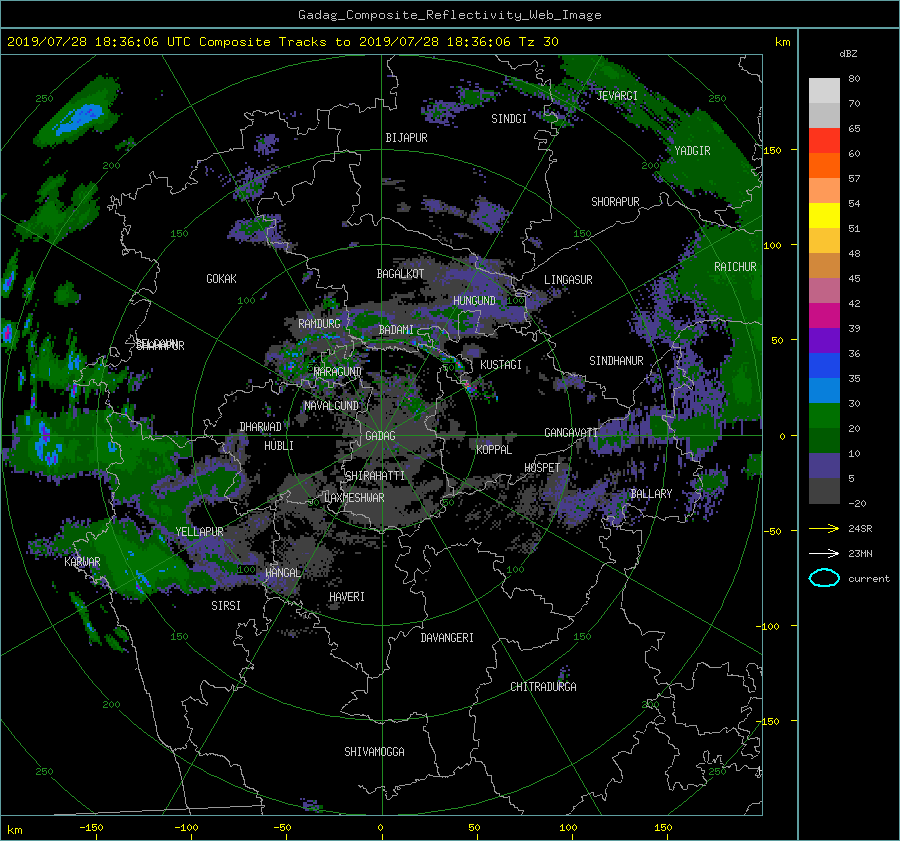Click the HAVERI city label

tap(347, 597)
